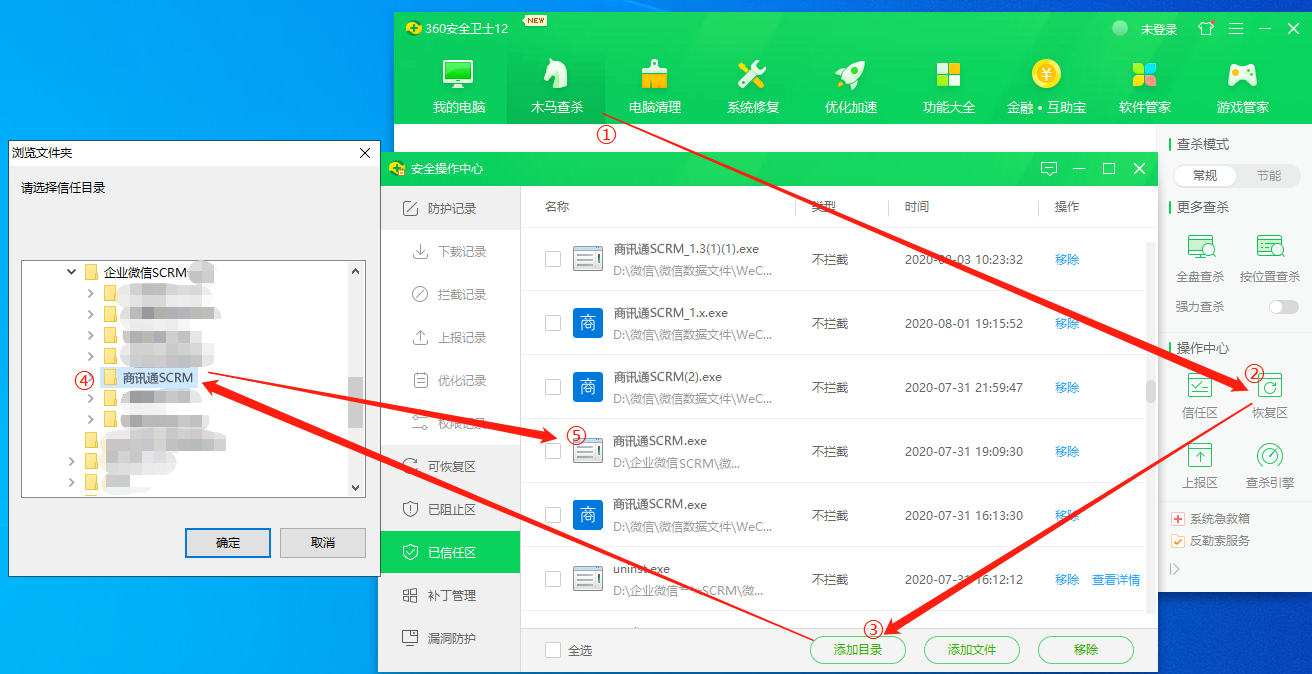Open 恢复区 recovery zone
This screenshot has width=1312, height=674.
click(1270, 394)
